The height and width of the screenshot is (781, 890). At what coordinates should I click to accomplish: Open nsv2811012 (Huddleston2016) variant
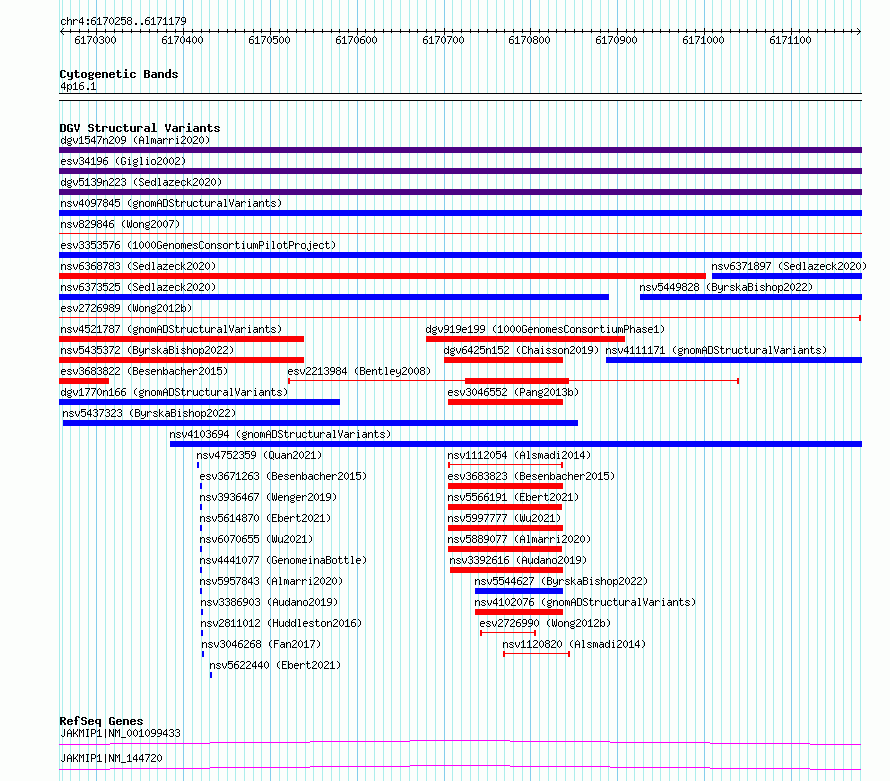(x=281, y=623)
